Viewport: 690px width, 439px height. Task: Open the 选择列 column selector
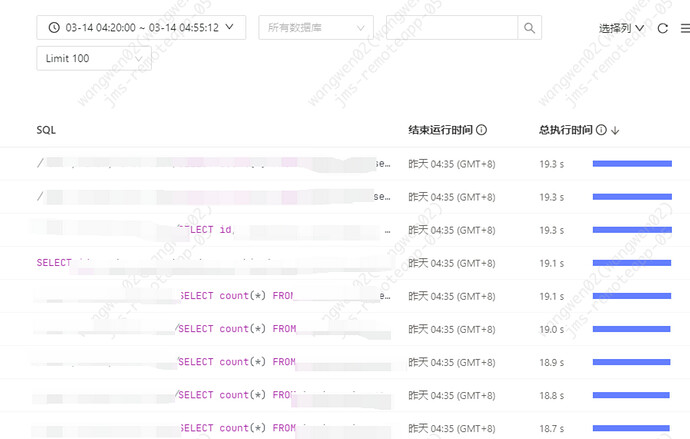[621, 28]
